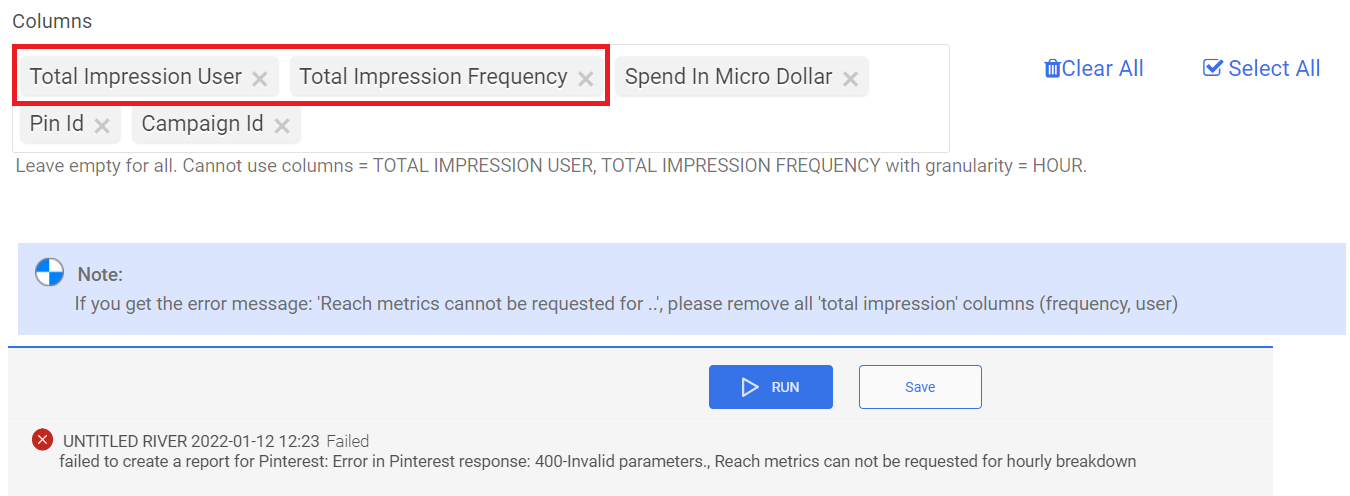Image resolution: width=1350 pixels, height=496 pixels.
Task: Select the Spend In Micro Dollar tag label
Action: (728, 77)
